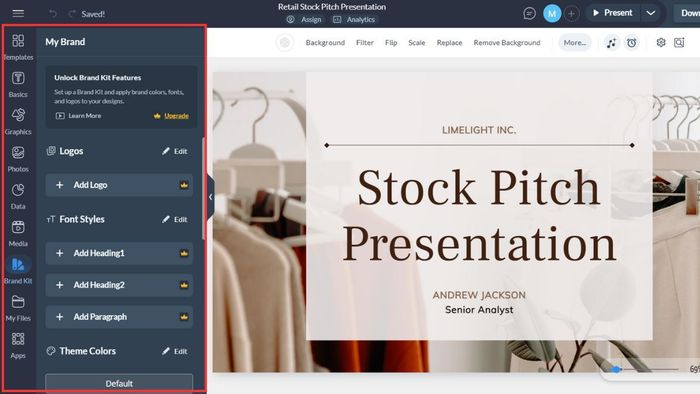Click Replace in the image toolbar
The image size is (700, 394).
pos(449,43)
